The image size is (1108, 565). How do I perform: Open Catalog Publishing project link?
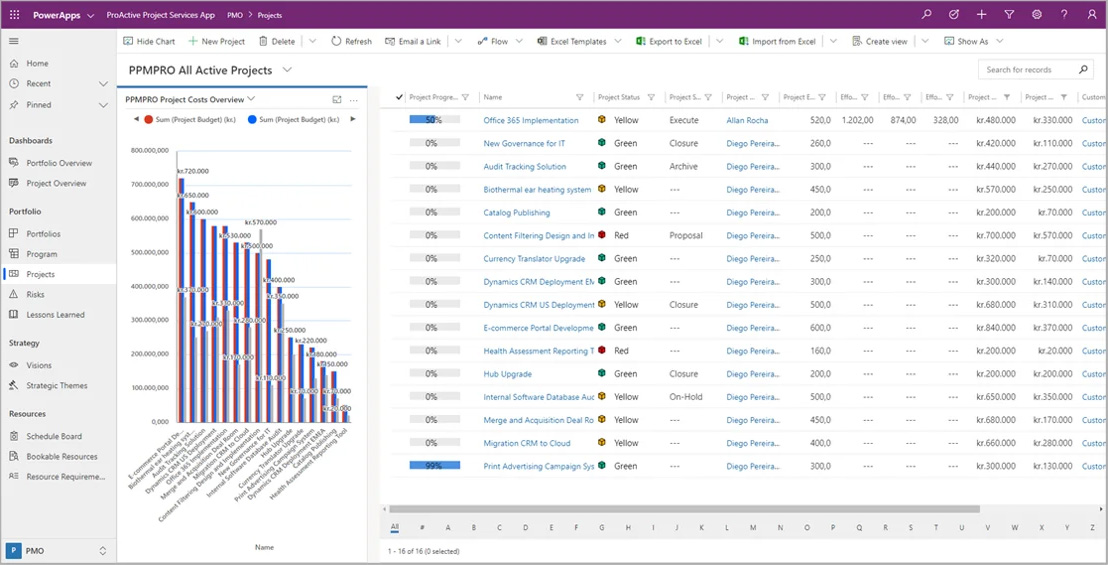click(x=517, y=213)
